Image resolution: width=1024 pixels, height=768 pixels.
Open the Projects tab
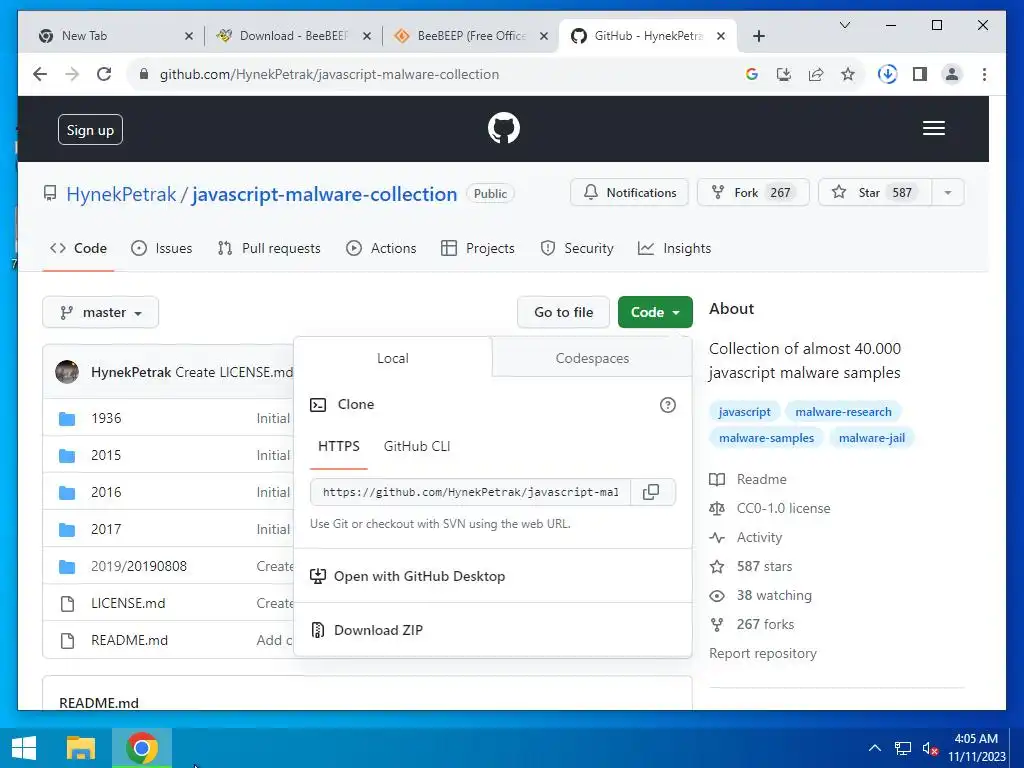click(478, 248)
